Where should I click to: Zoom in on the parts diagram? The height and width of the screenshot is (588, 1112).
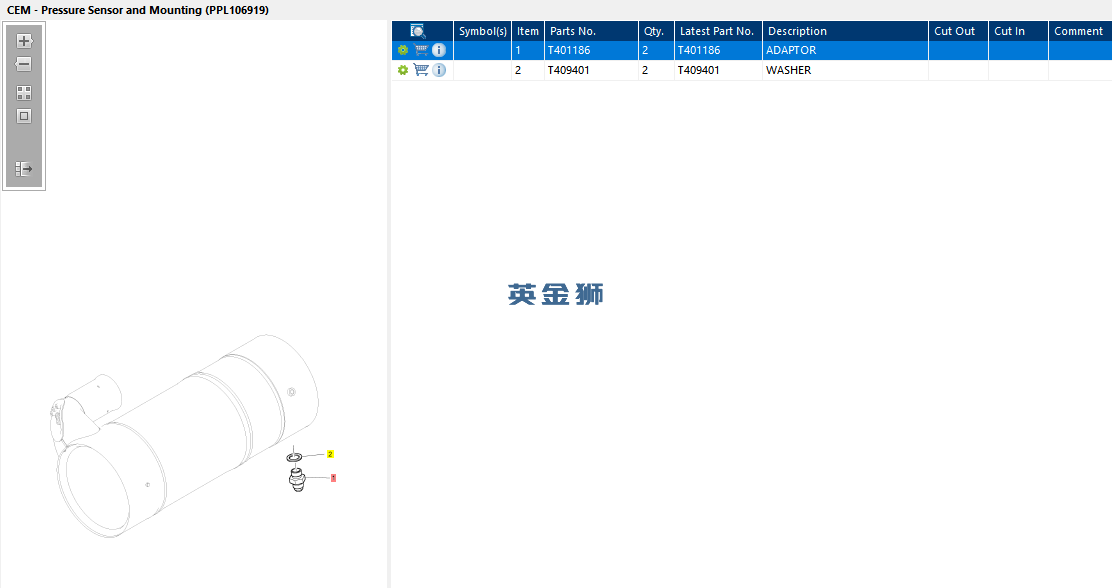[24, 41]
